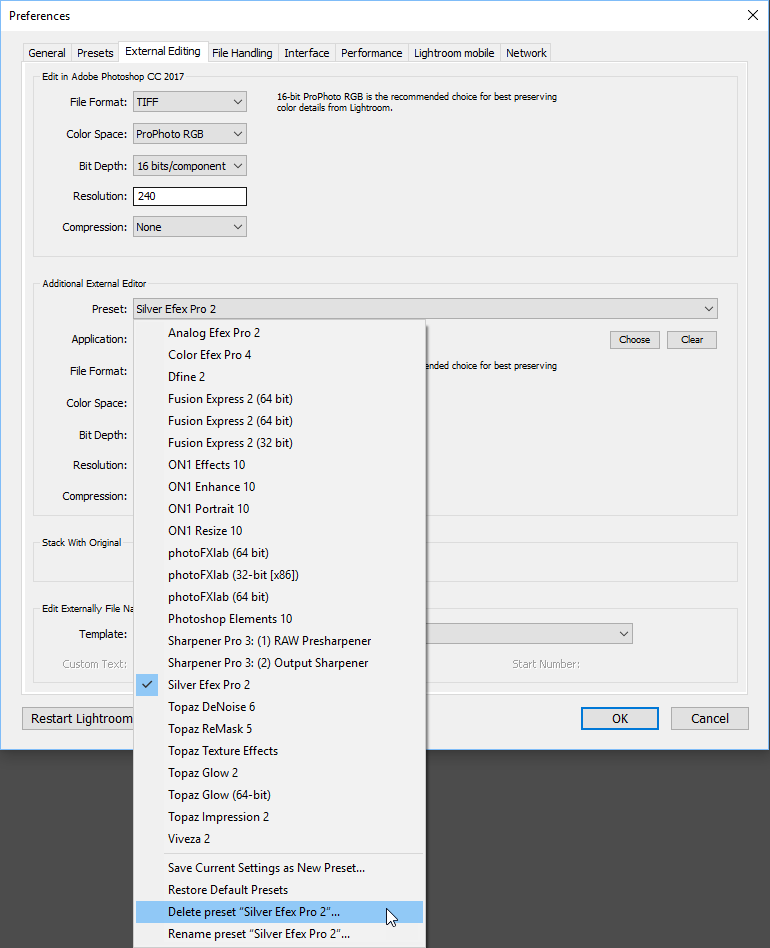Click Save Current Settings as New Preset
Viewport: 770px width, 948px height.
pyautogui.click(x=279, y=868)
